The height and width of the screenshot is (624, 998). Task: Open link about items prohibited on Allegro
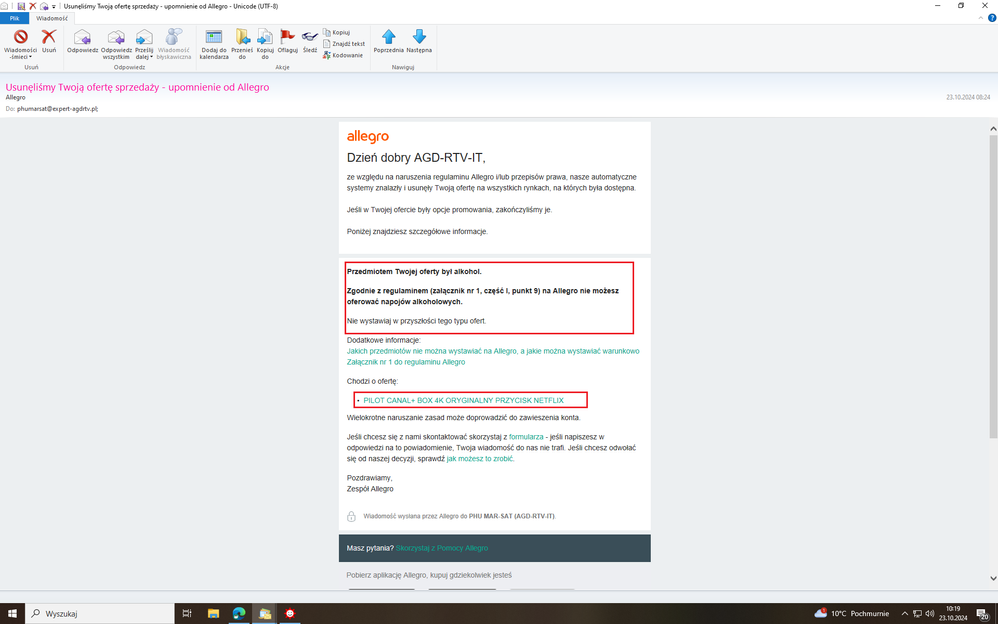point(493,351)
